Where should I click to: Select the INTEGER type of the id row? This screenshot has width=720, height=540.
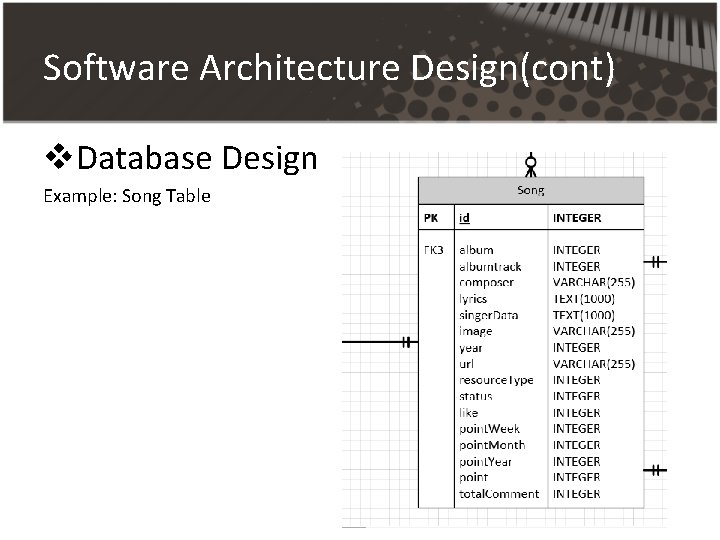pyautogui.click(x=577, y=218)
